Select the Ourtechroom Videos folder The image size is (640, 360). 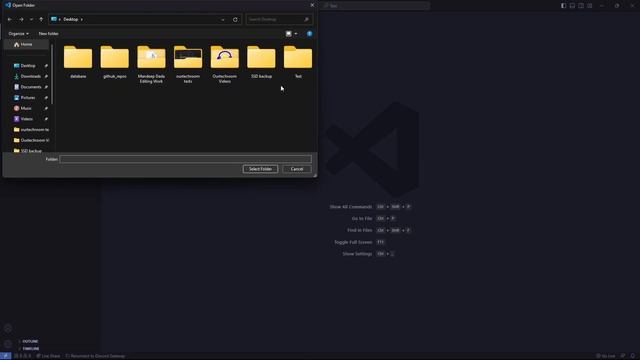click(224, 64)
